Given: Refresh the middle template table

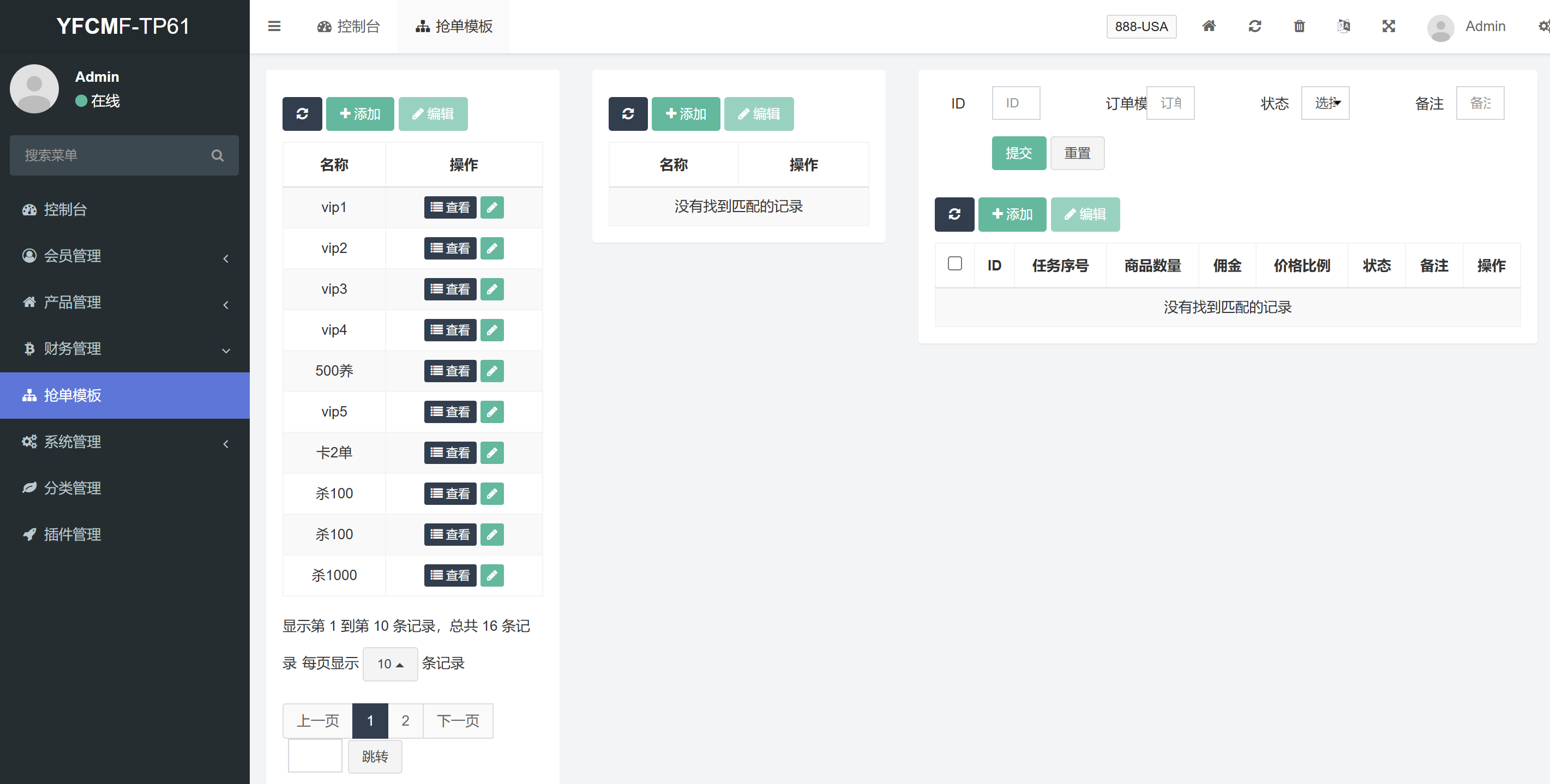Looking at the screenshot, I should point(628,114).
